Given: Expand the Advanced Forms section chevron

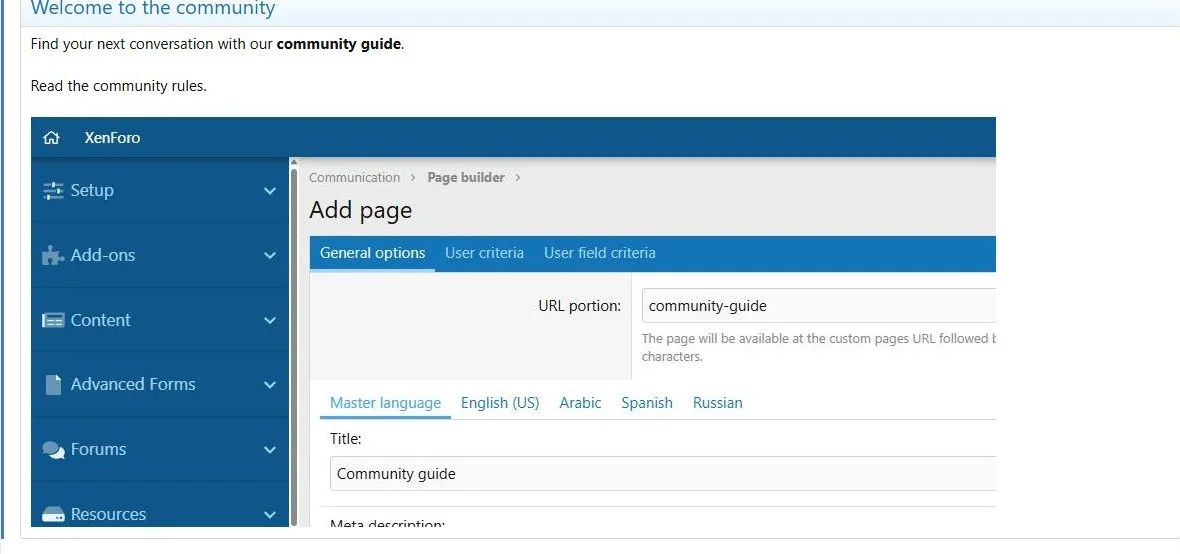Looking at the screenshot, I should pos(269,385).
